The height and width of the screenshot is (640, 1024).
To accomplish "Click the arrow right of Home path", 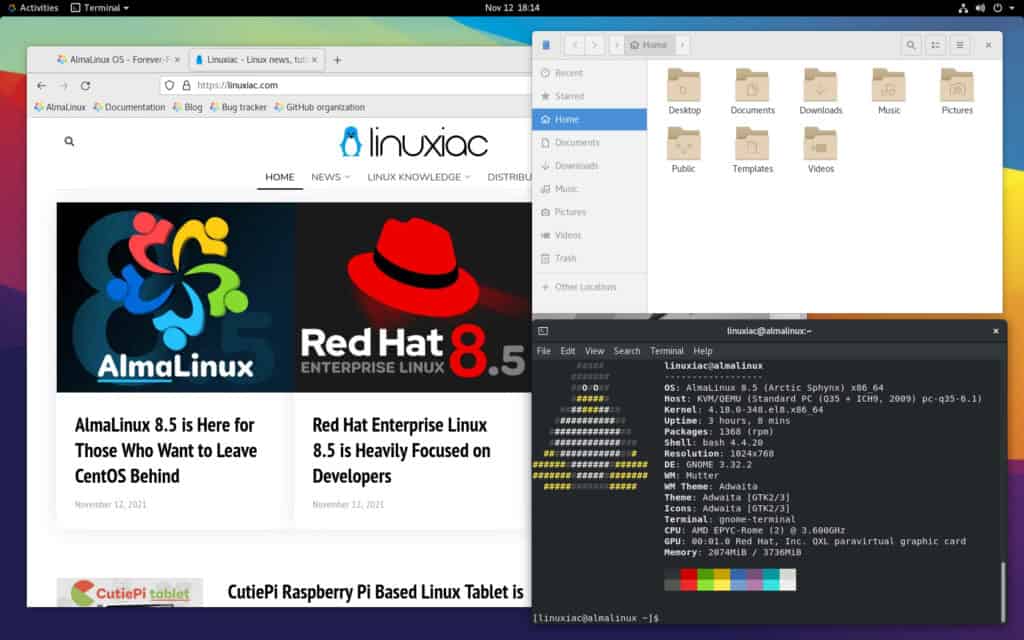I will (x=682, y=45).
